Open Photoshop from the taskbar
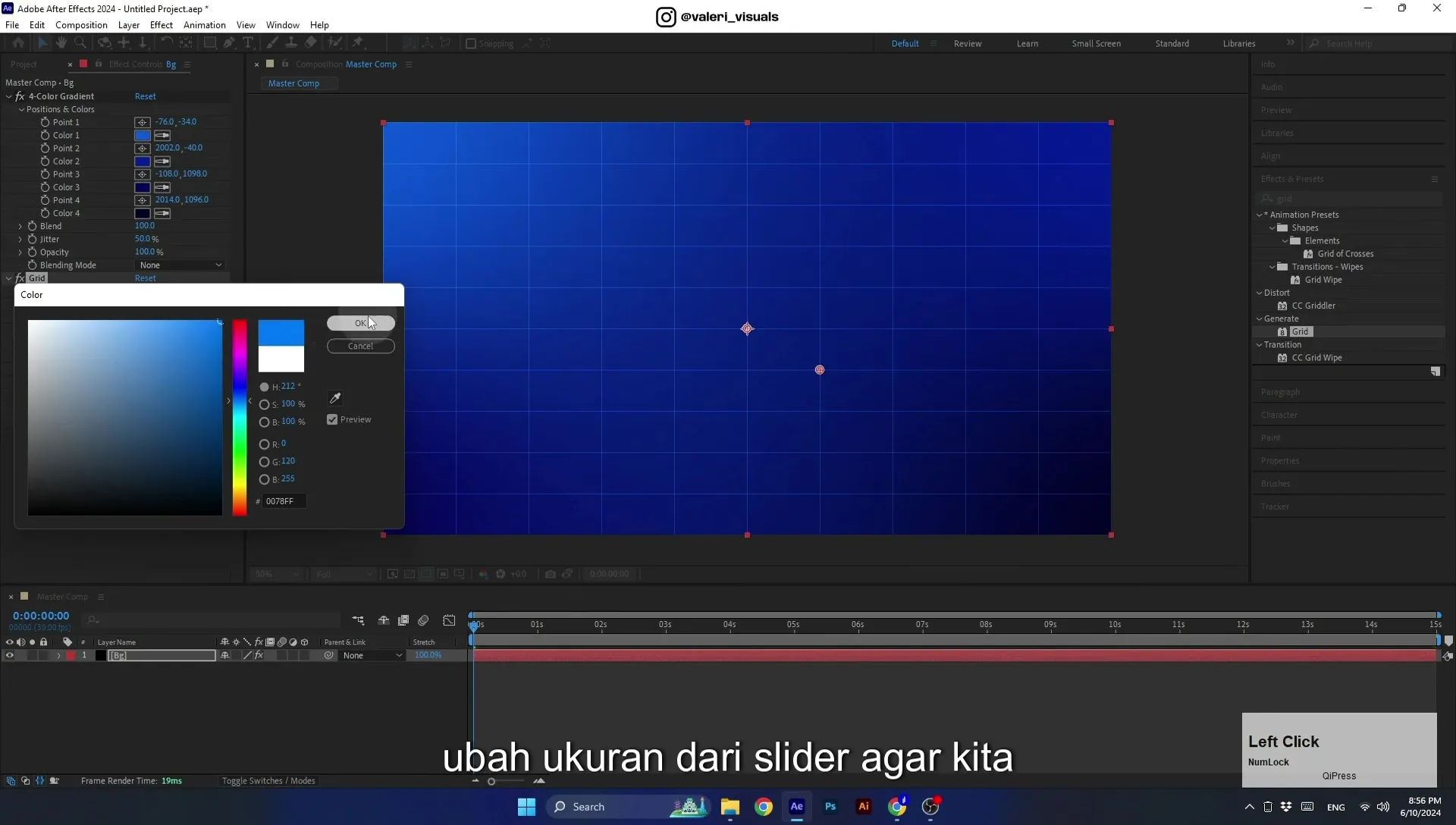 coord(830,807)
